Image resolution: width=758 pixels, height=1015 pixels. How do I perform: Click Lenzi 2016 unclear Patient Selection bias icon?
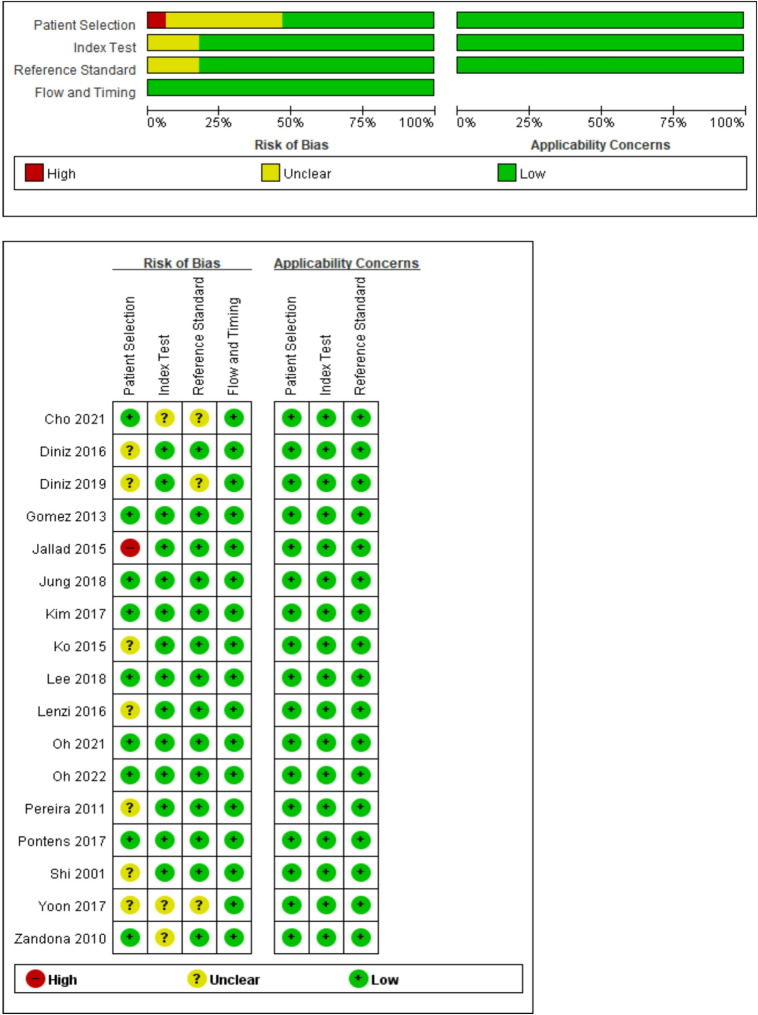130,710
